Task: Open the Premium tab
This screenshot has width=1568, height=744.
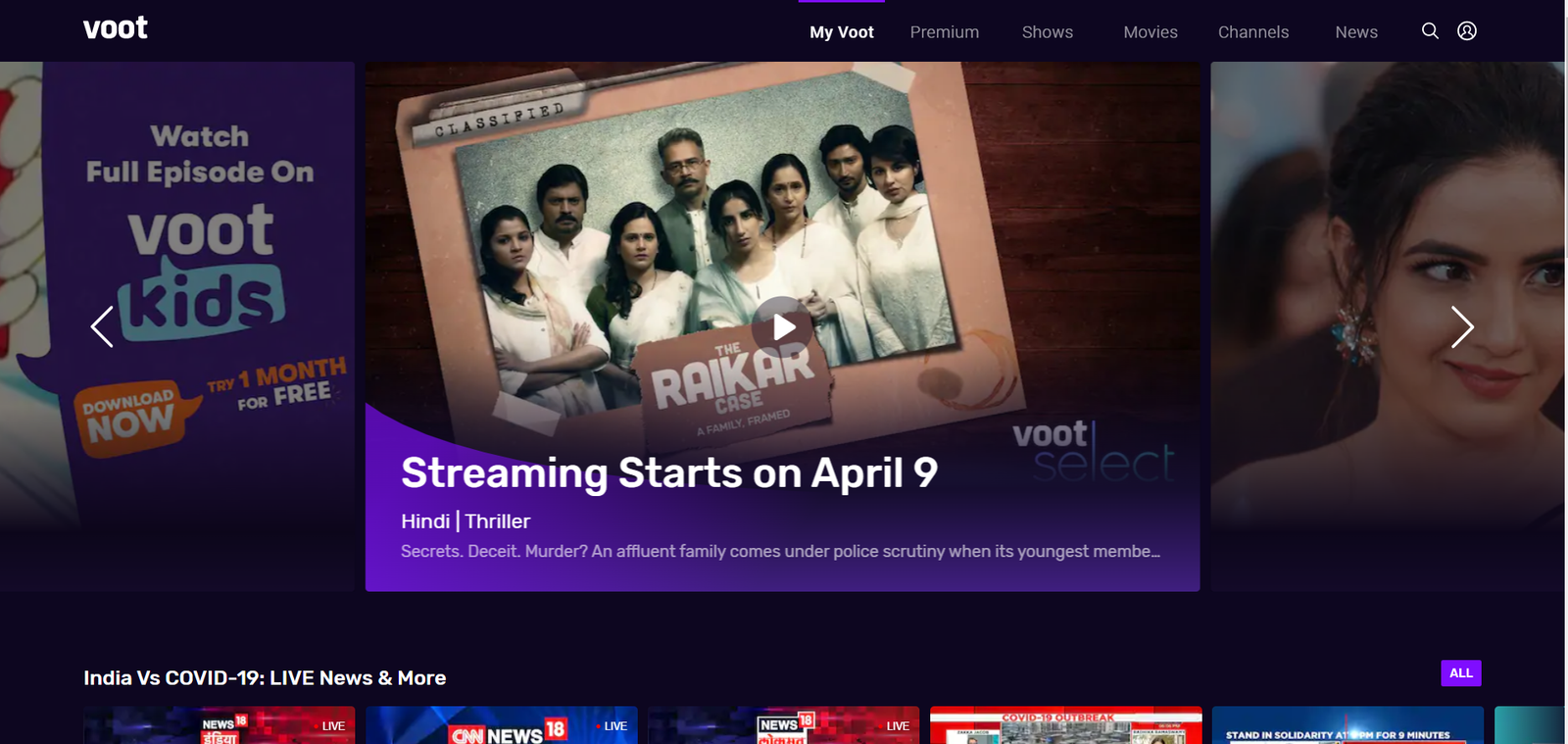Action: (945, 32)
